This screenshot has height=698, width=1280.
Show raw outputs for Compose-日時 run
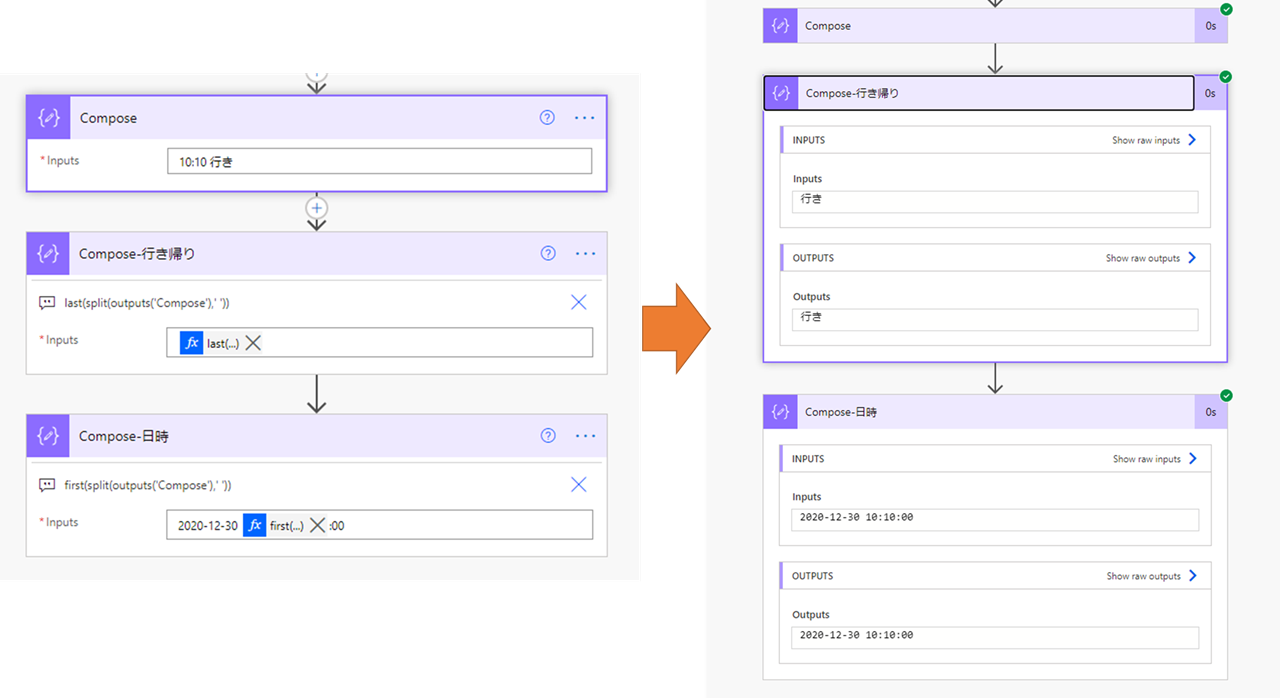pyautogui.click(x=1152, y=576)
